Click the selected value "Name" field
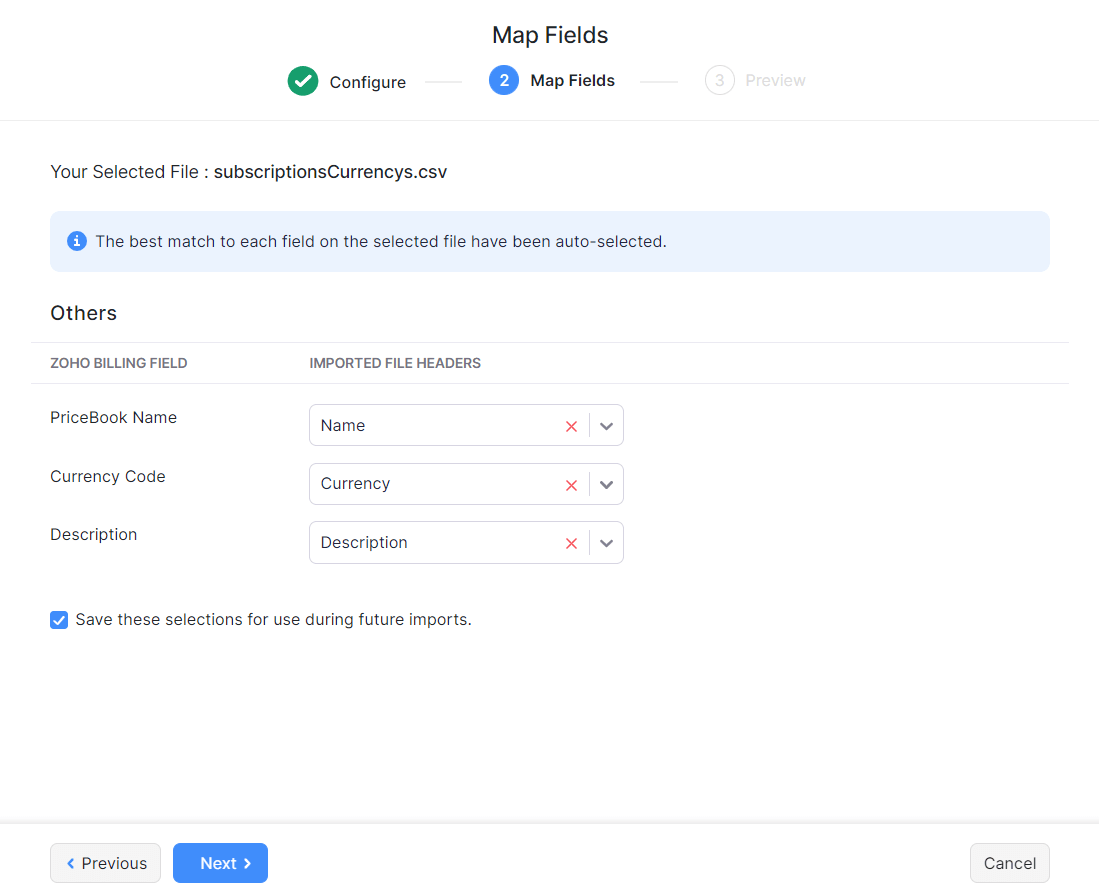Image resolution: width=1099 pixels, height=896 pixels. [435, 426]
